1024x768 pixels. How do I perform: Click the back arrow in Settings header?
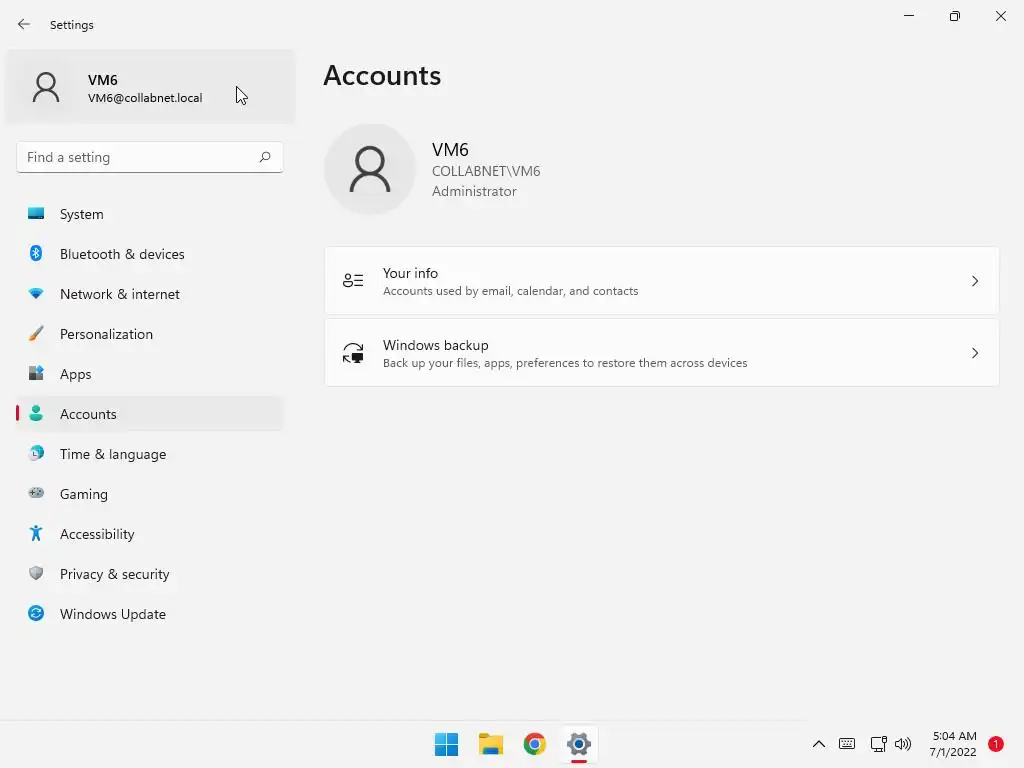[x=24, y=24]
